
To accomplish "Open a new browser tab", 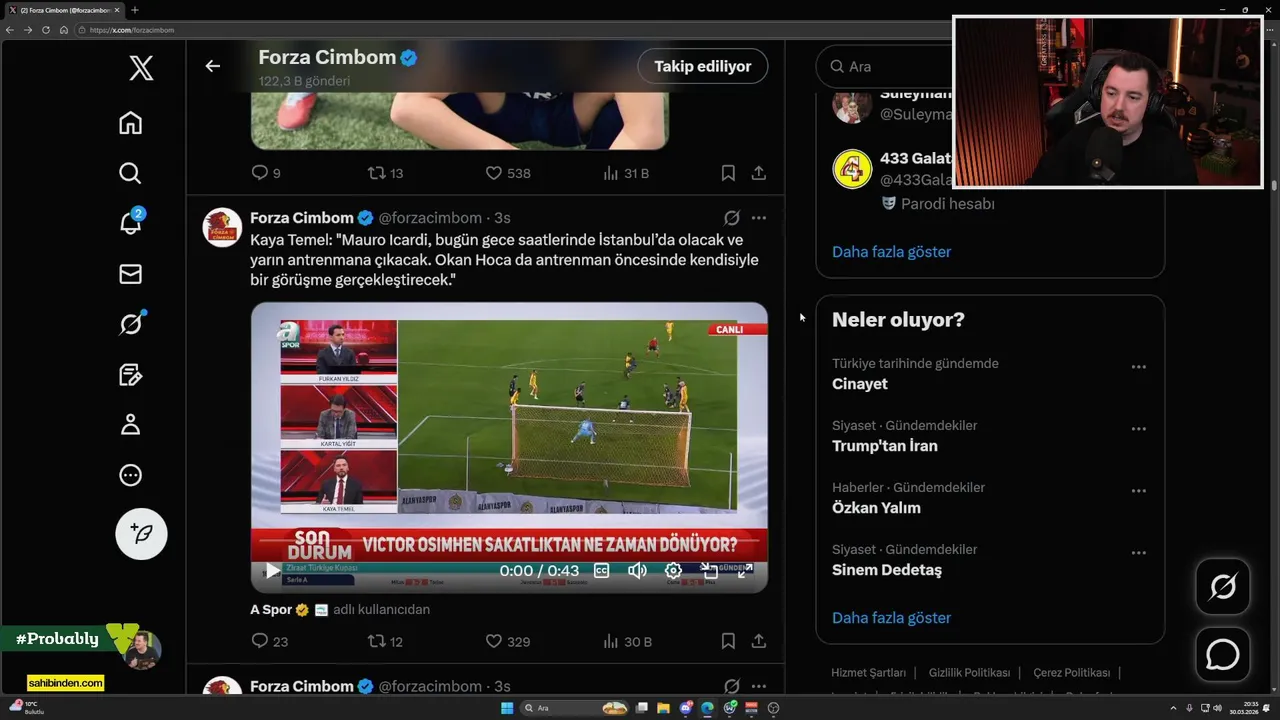I will [x=135, y=10].
